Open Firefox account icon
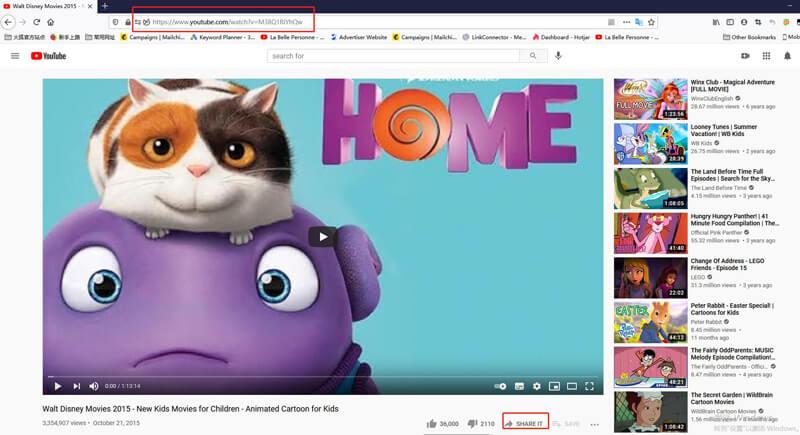 744,22
